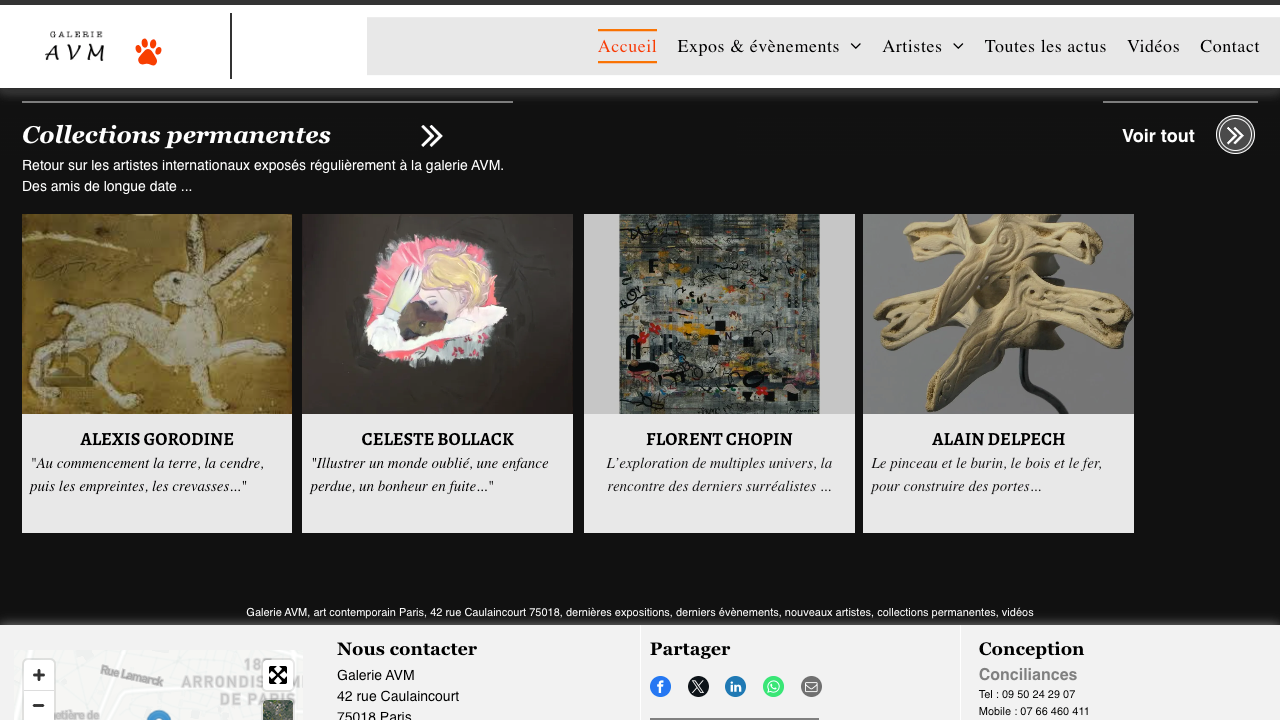
Task: Open the Alexis Gorodine rabbit artwork thumbnail
Action: pos(157,314)
